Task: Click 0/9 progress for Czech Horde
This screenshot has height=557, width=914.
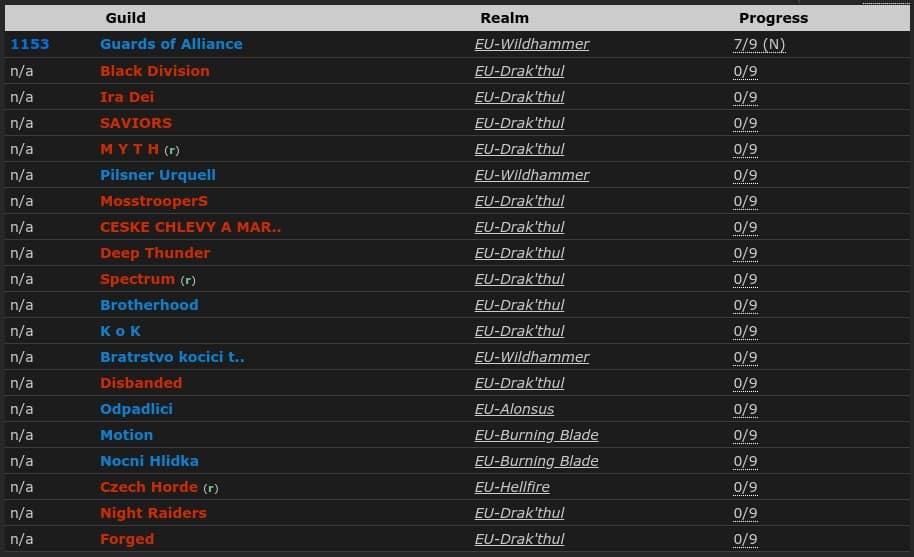Action: (746, 487)
